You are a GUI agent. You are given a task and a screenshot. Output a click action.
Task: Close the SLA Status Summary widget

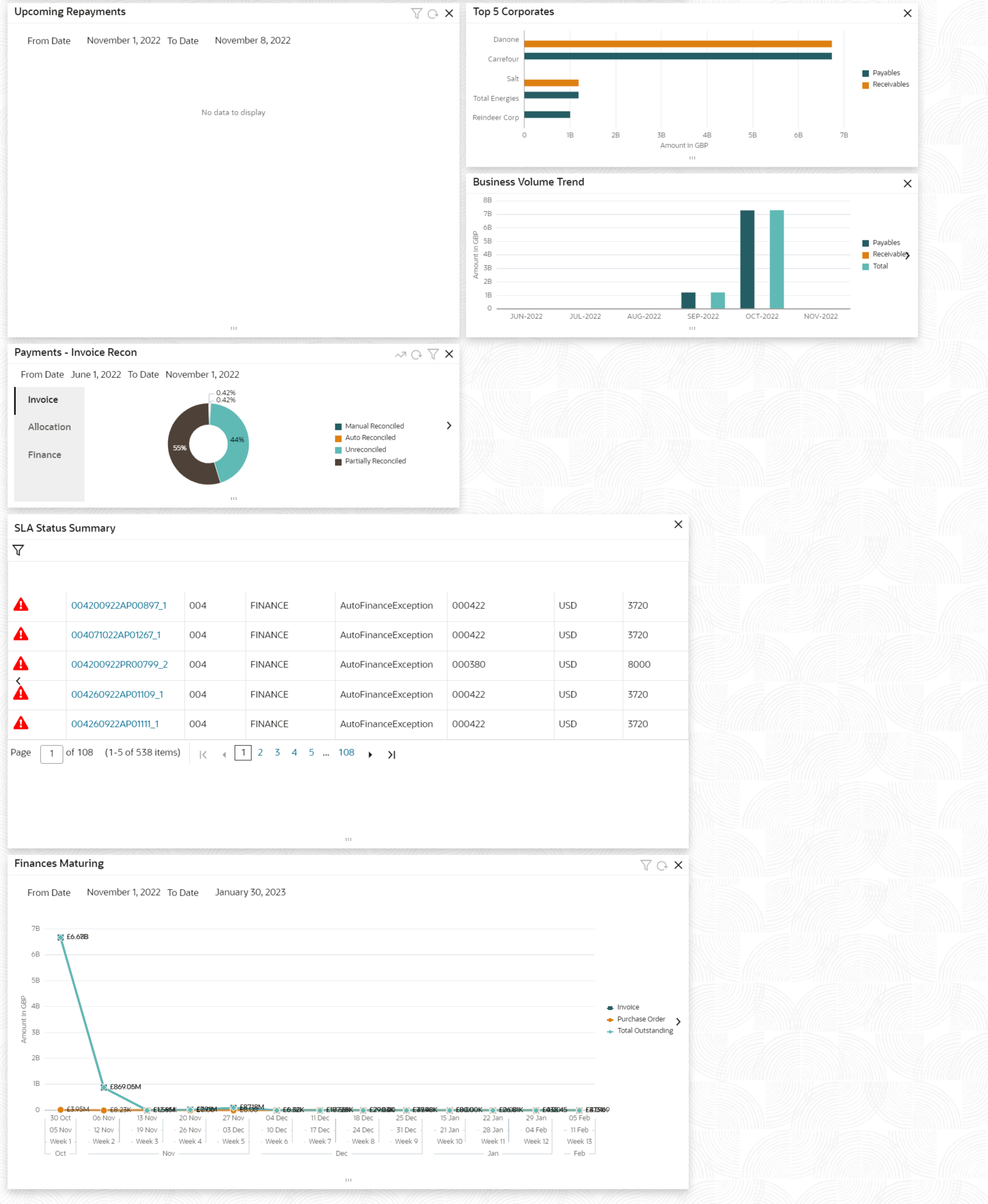pyautogui.click(x=678, y=524)
